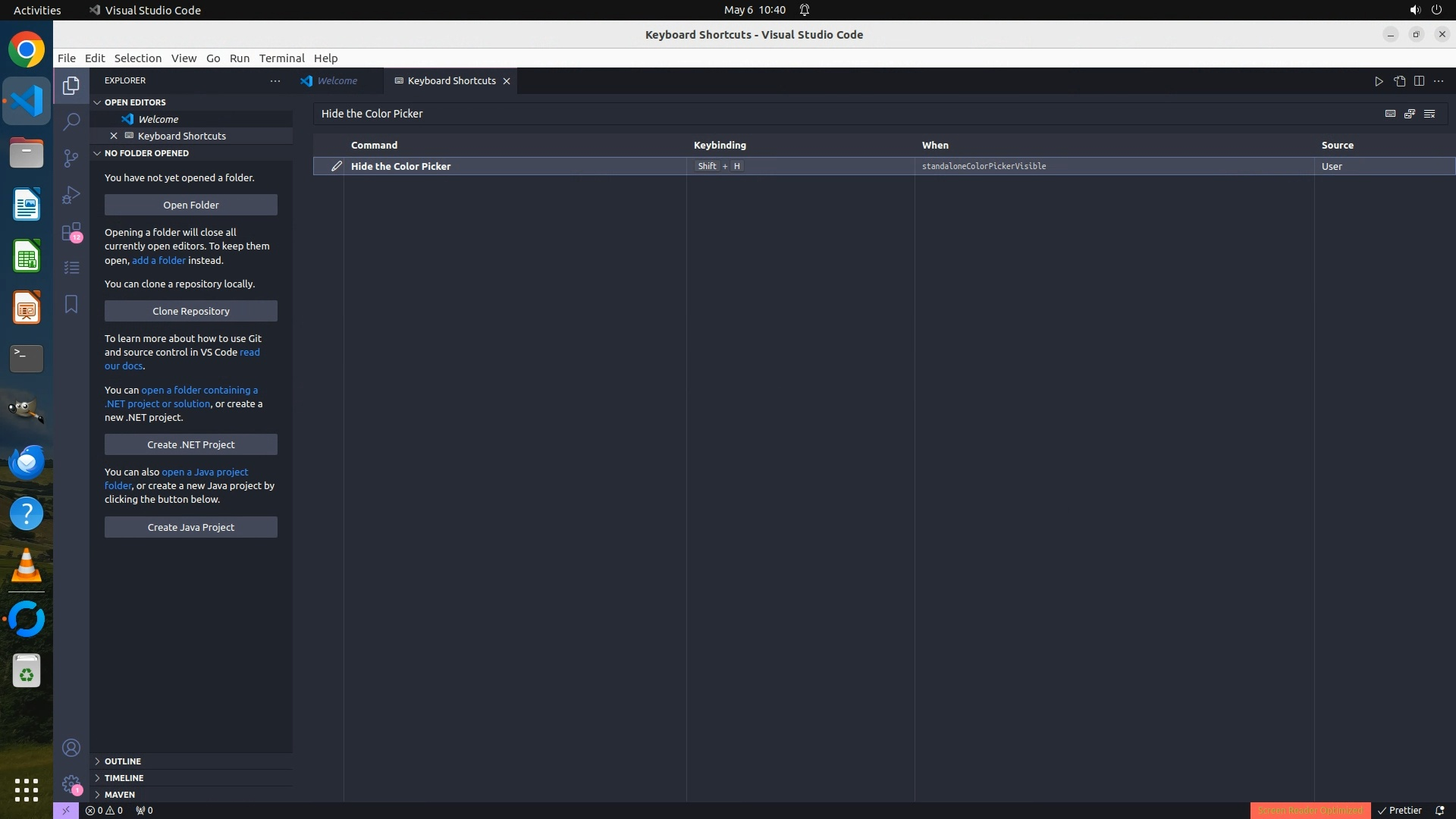This screenshot has width=1456, height=819.
Task: Toggle Record Keys mode
Action: 1390,114
